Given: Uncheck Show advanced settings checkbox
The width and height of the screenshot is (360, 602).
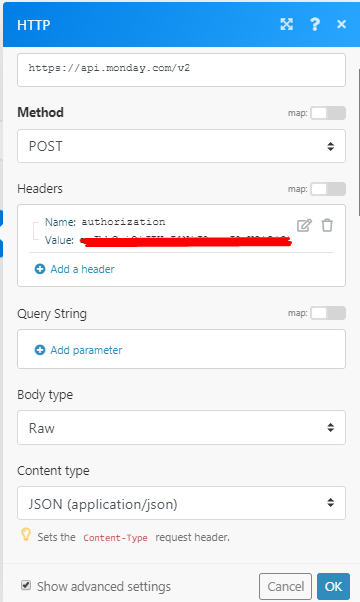Looking at the screenshot, I should (26, 585).
